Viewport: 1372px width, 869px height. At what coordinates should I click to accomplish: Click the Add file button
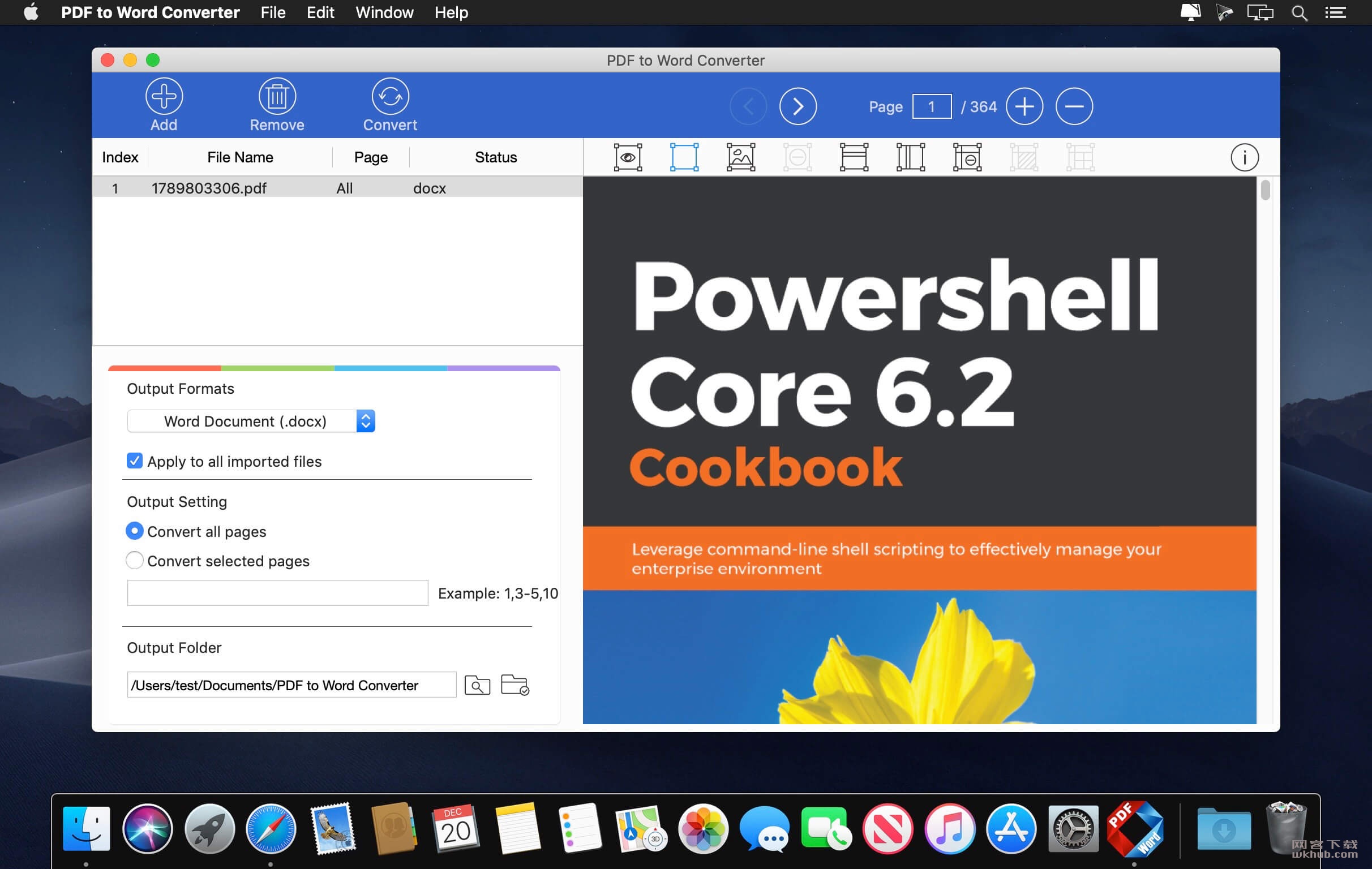coord(164,105)
